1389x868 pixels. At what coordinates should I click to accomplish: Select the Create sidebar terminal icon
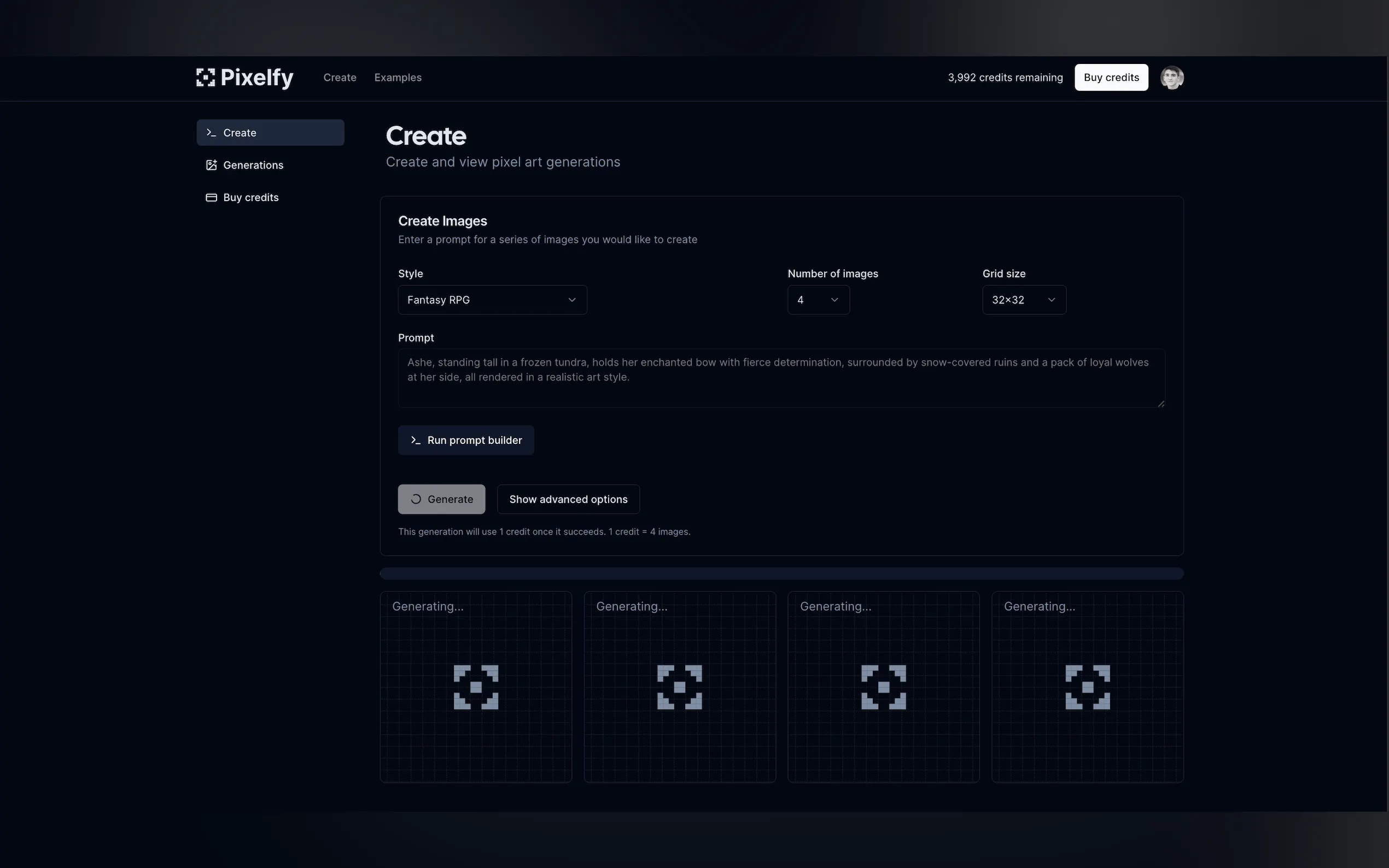coord(211,132)
